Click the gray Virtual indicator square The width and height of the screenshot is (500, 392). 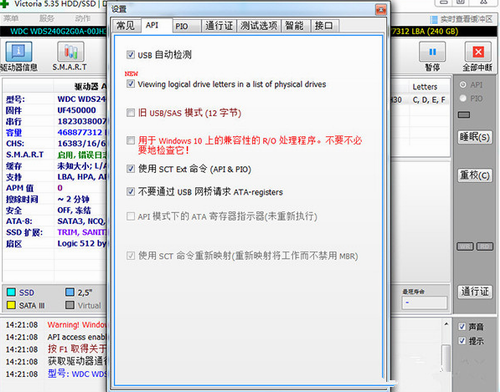point(70,305)
